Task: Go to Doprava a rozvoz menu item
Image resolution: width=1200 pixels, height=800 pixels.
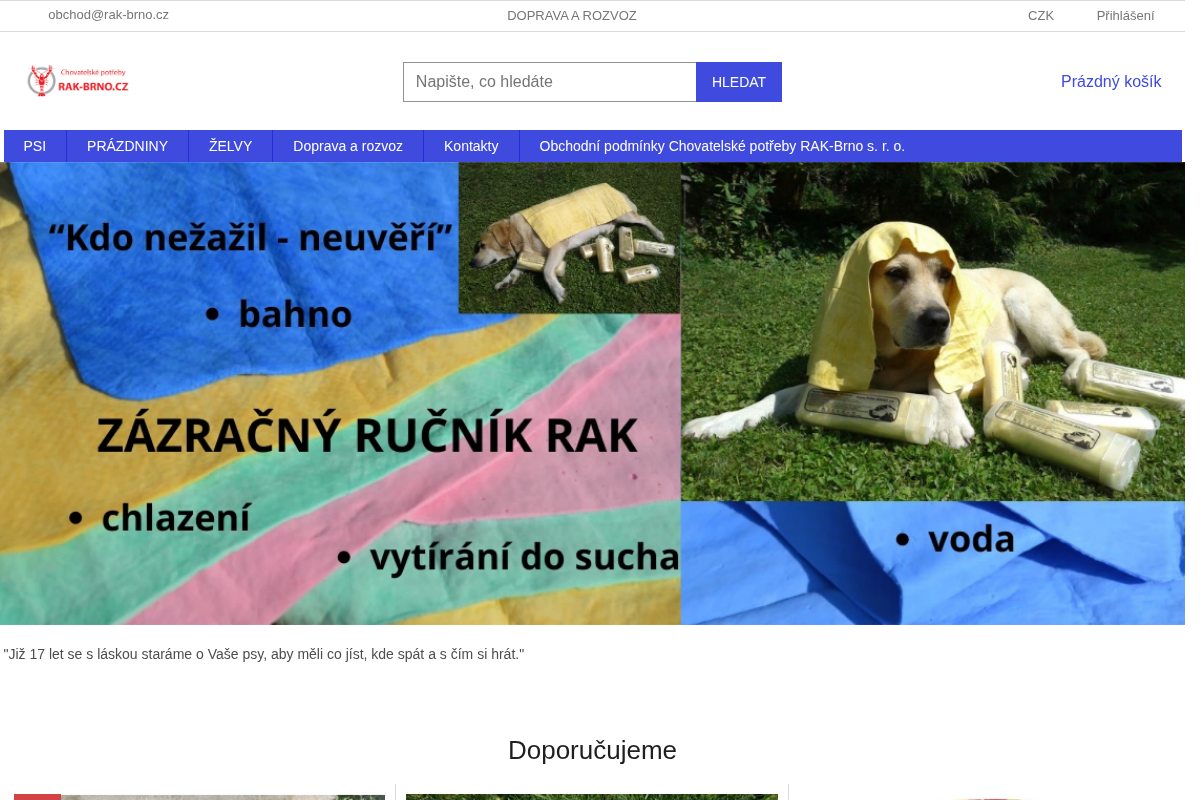Action: tap(348, 146)
